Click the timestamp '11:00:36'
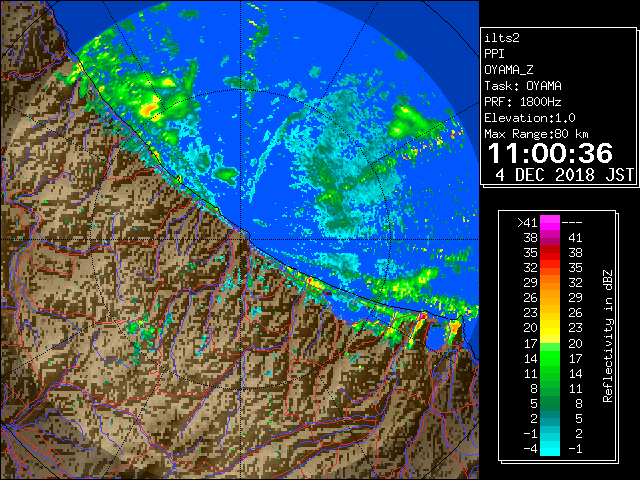 (x=550, y=153)
